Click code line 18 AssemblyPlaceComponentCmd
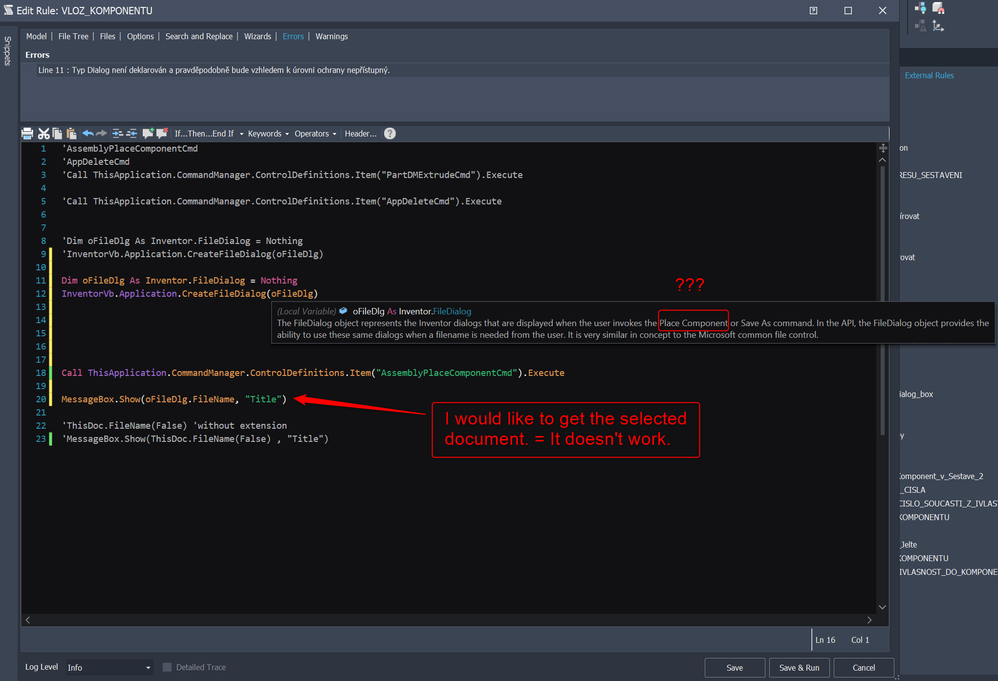Viewport: 998px width, 681px height. click(313, 373)
